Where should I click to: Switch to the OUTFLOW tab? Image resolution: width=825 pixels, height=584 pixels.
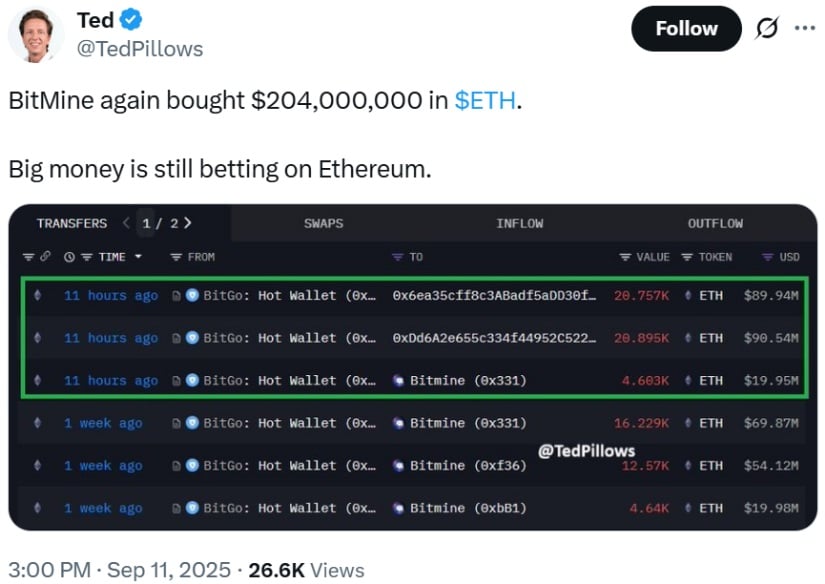click(x=716, y=224)
